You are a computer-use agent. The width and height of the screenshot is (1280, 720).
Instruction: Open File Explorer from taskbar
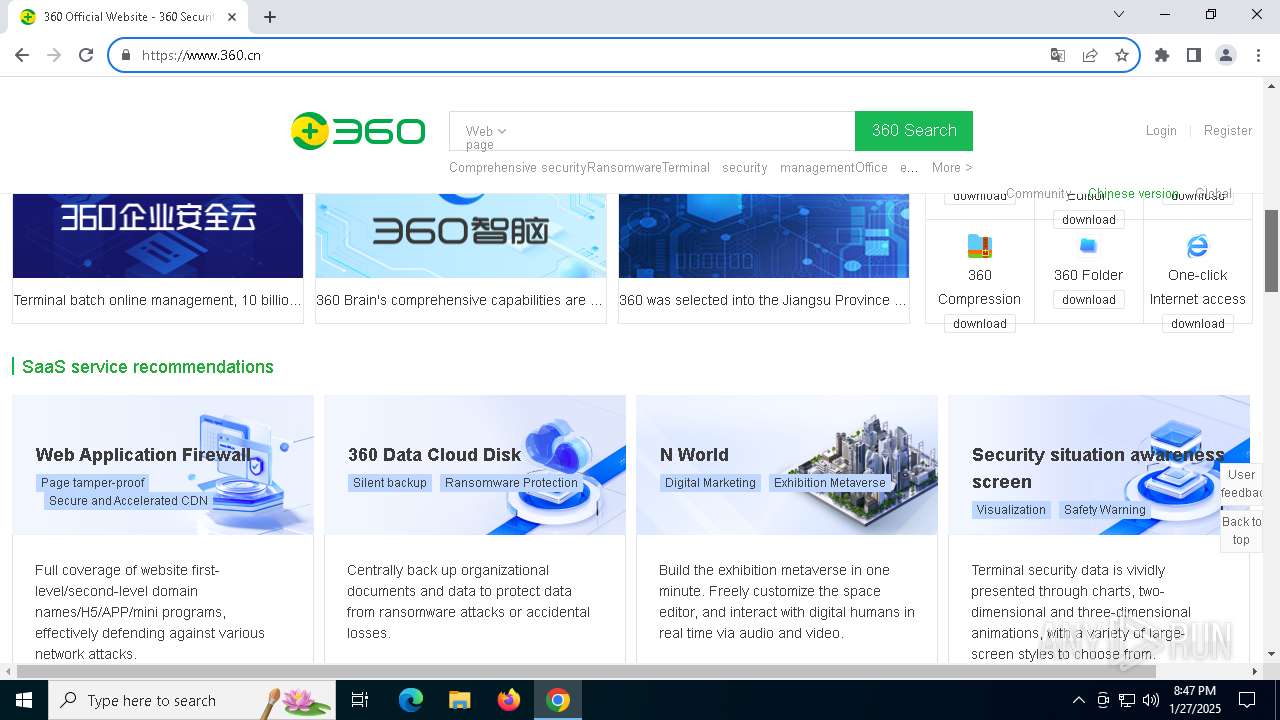pyautogui.click(x=460, y=700)
